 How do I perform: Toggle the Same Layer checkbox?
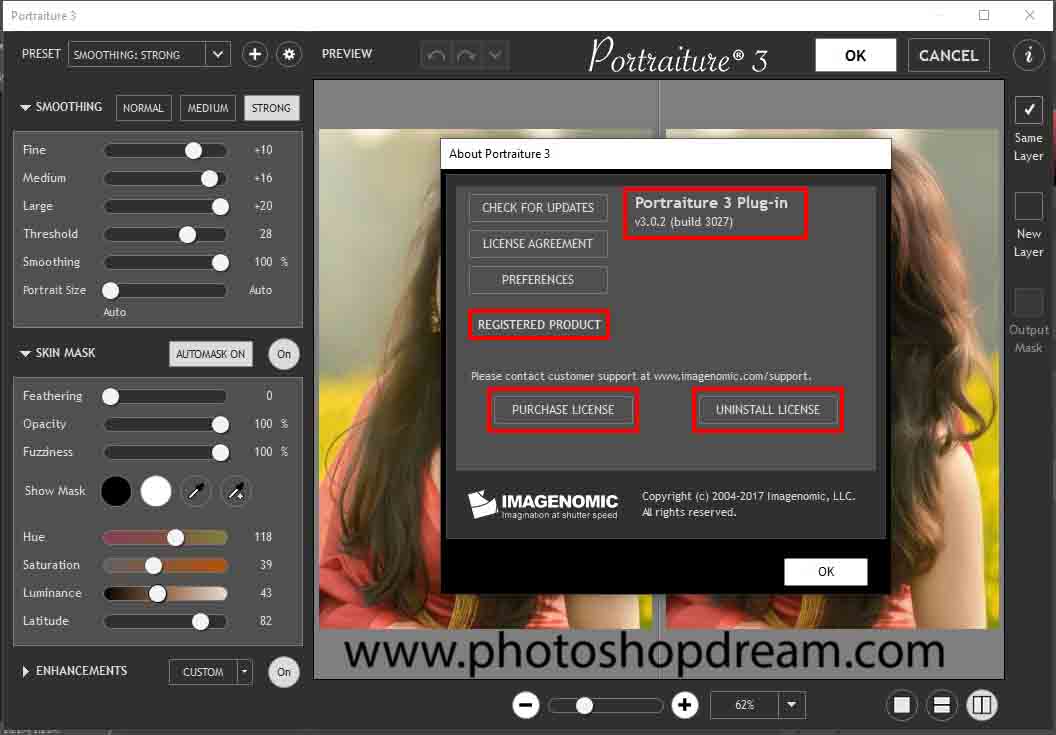click(x=1028, y=110)
